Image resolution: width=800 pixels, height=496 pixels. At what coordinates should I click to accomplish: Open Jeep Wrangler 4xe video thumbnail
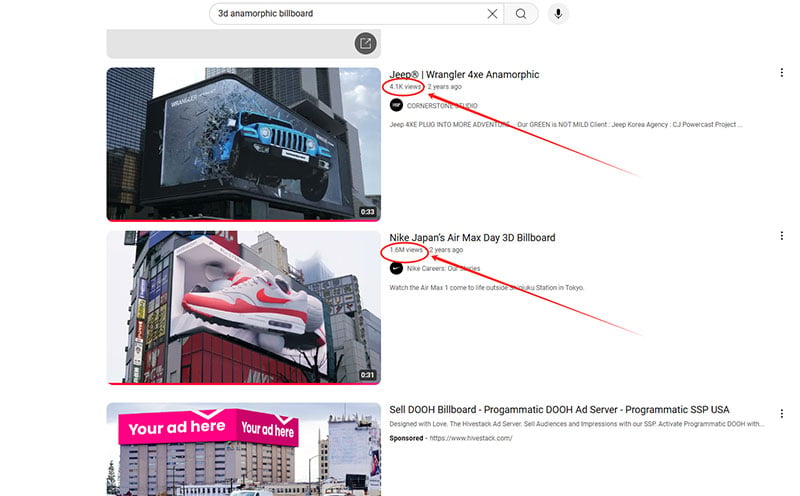243,144
